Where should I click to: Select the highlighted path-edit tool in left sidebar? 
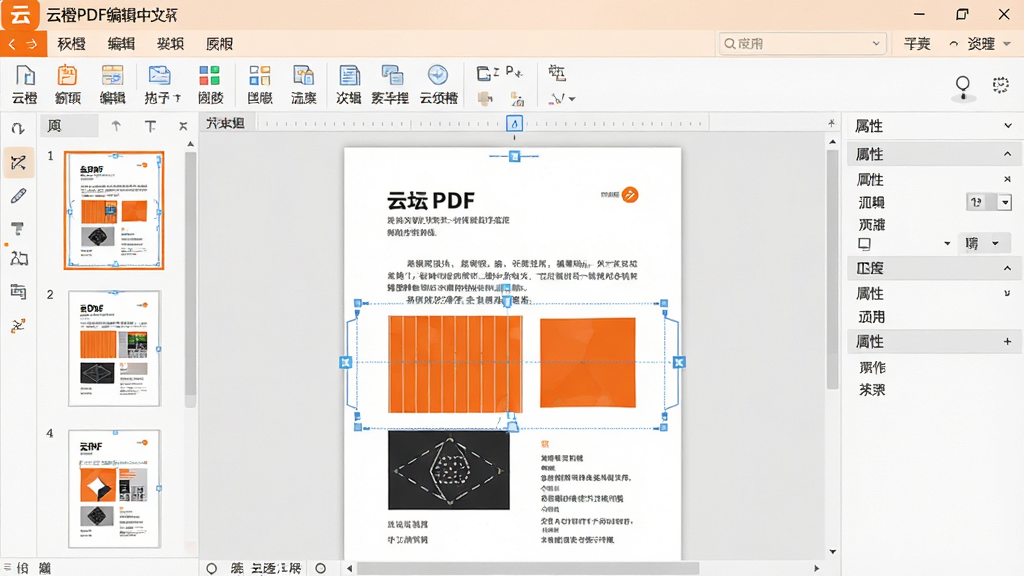18,163
